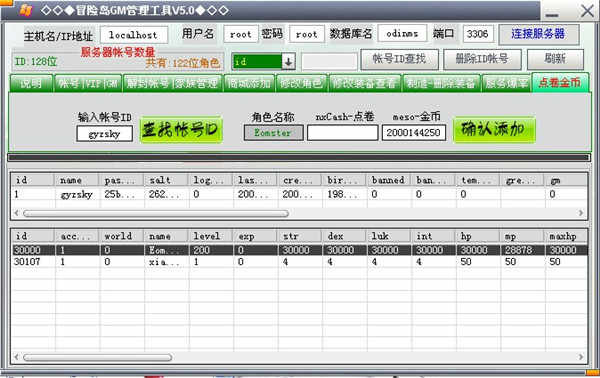Switch to the 修改装备查看 tab
This screenshot has width=600, height=378.
point(365,83)
